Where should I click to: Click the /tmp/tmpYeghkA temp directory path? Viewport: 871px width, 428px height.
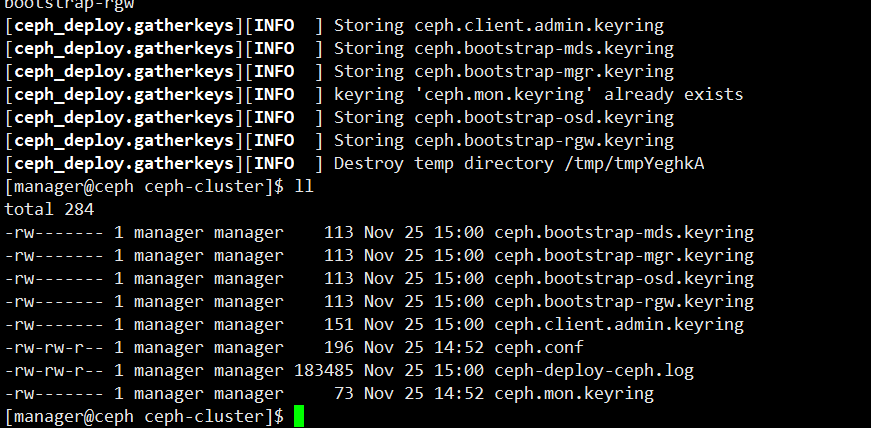tap(634, 163)
